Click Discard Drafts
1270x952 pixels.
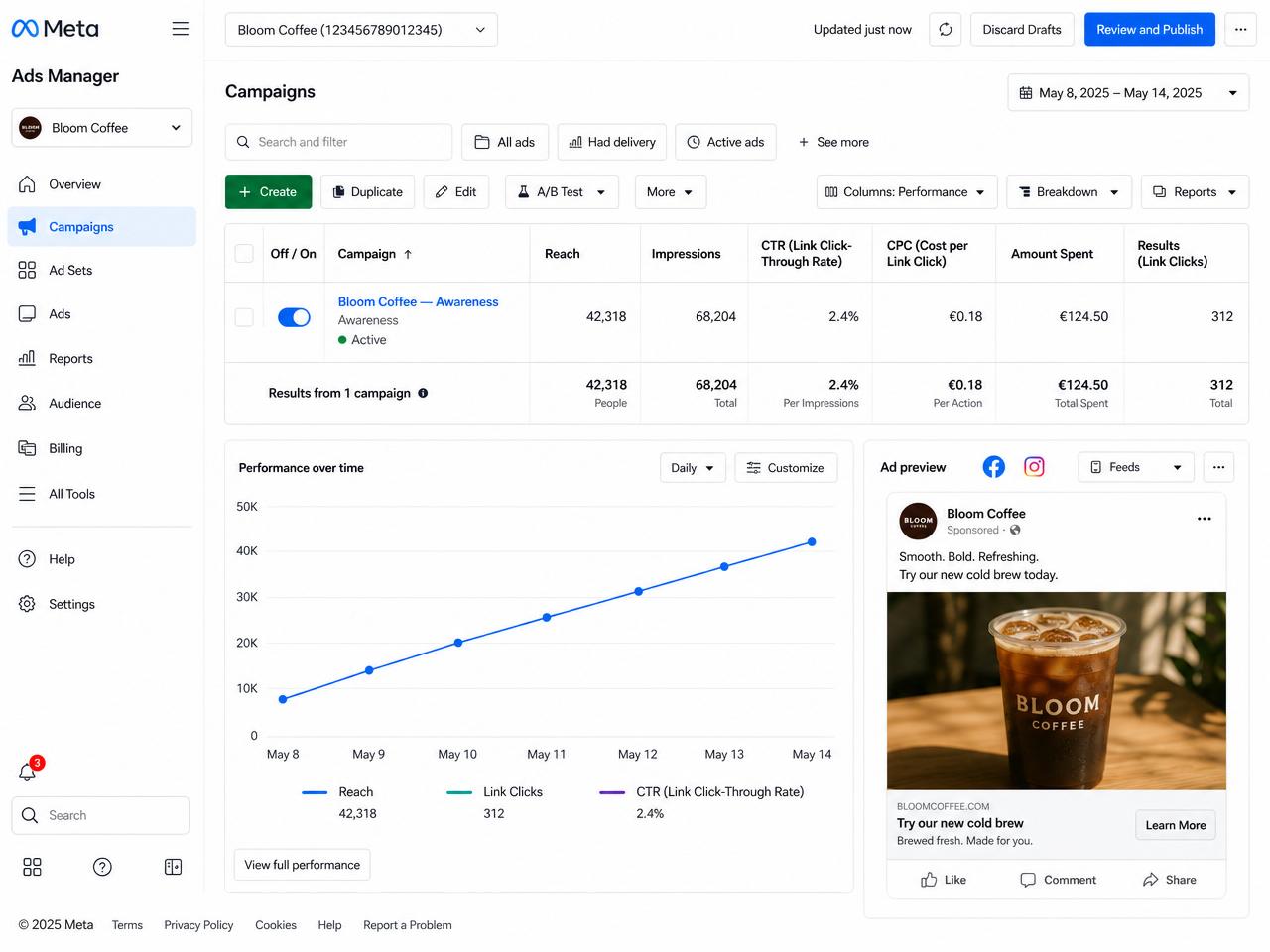pyautogui.click(x=1022, y=30)
